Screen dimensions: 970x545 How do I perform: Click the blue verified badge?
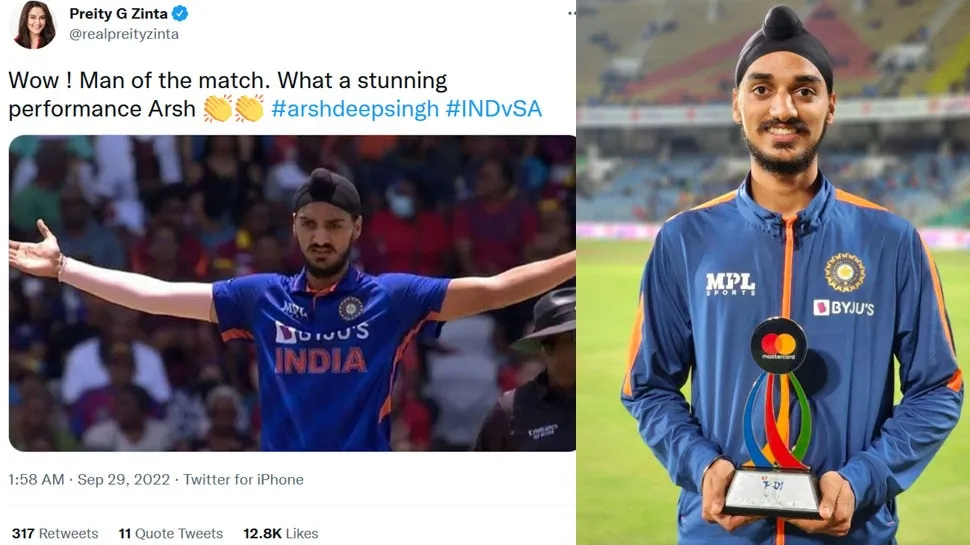(180, 13)
